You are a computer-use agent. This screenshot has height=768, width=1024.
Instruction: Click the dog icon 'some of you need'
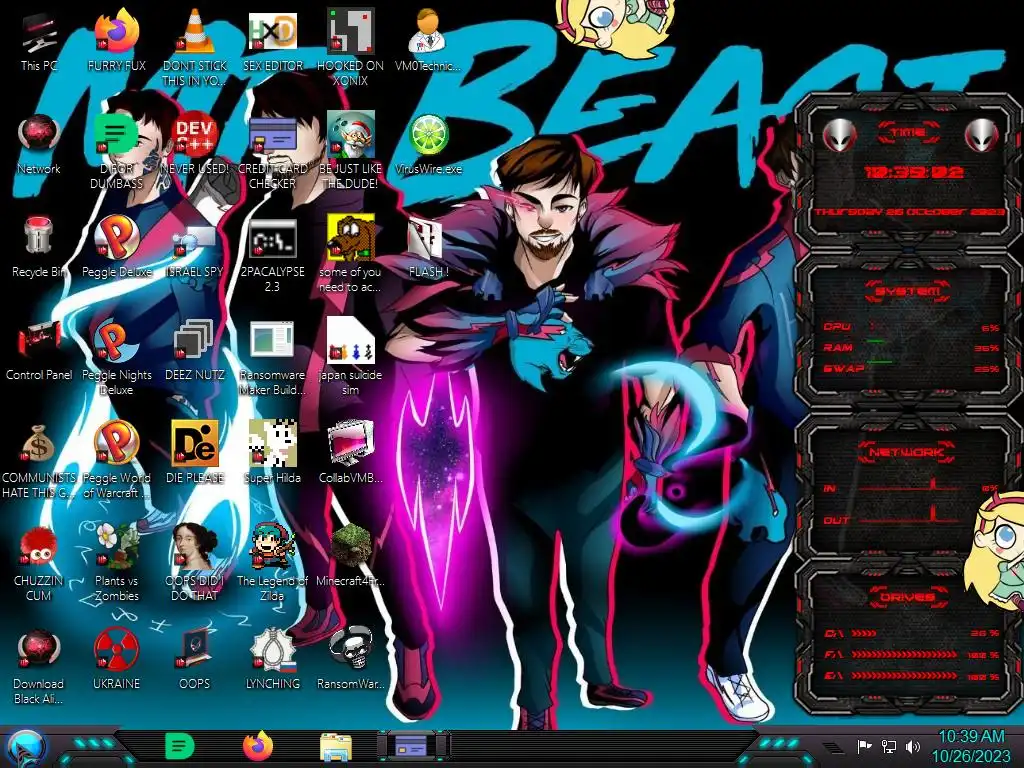tap(350, 255)
